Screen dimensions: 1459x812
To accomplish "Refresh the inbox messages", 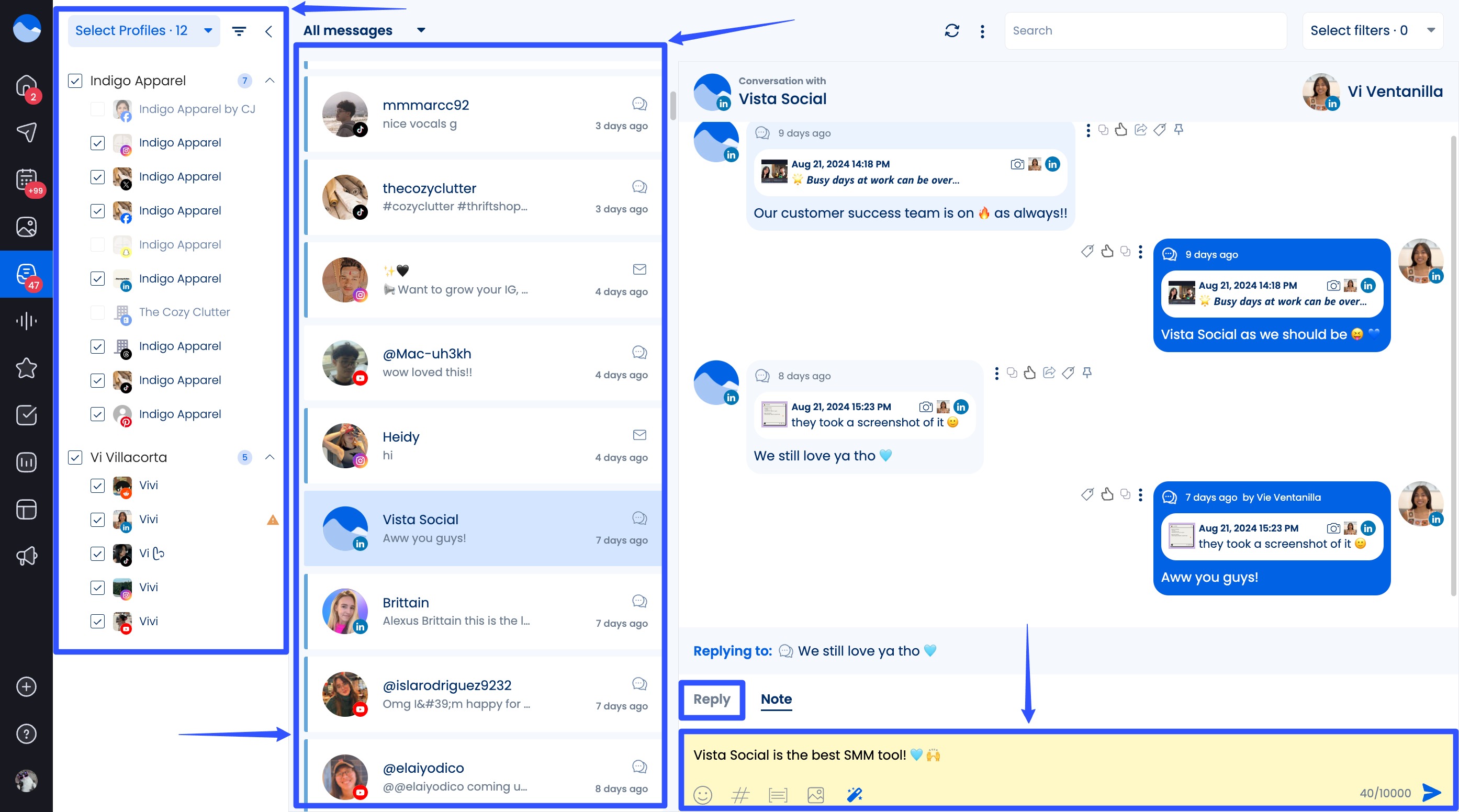I will pyautogui.click(x=952, y=30).
